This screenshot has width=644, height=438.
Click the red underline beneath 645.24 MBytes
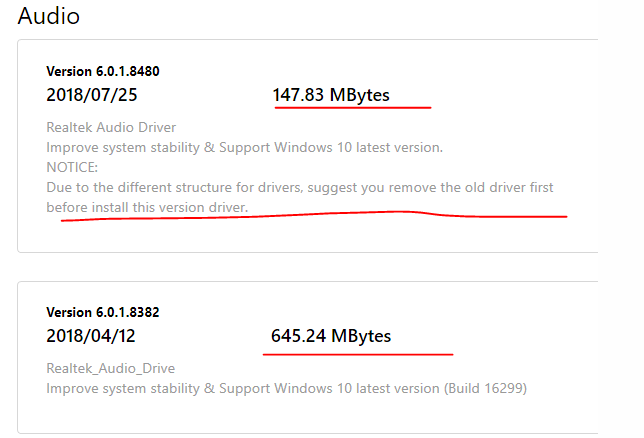(x=358, y=354)
